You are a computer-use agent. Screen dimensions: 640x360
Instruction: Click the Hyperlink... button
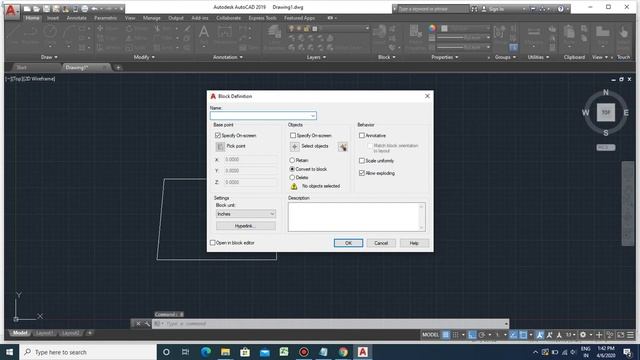coord(246,226)
